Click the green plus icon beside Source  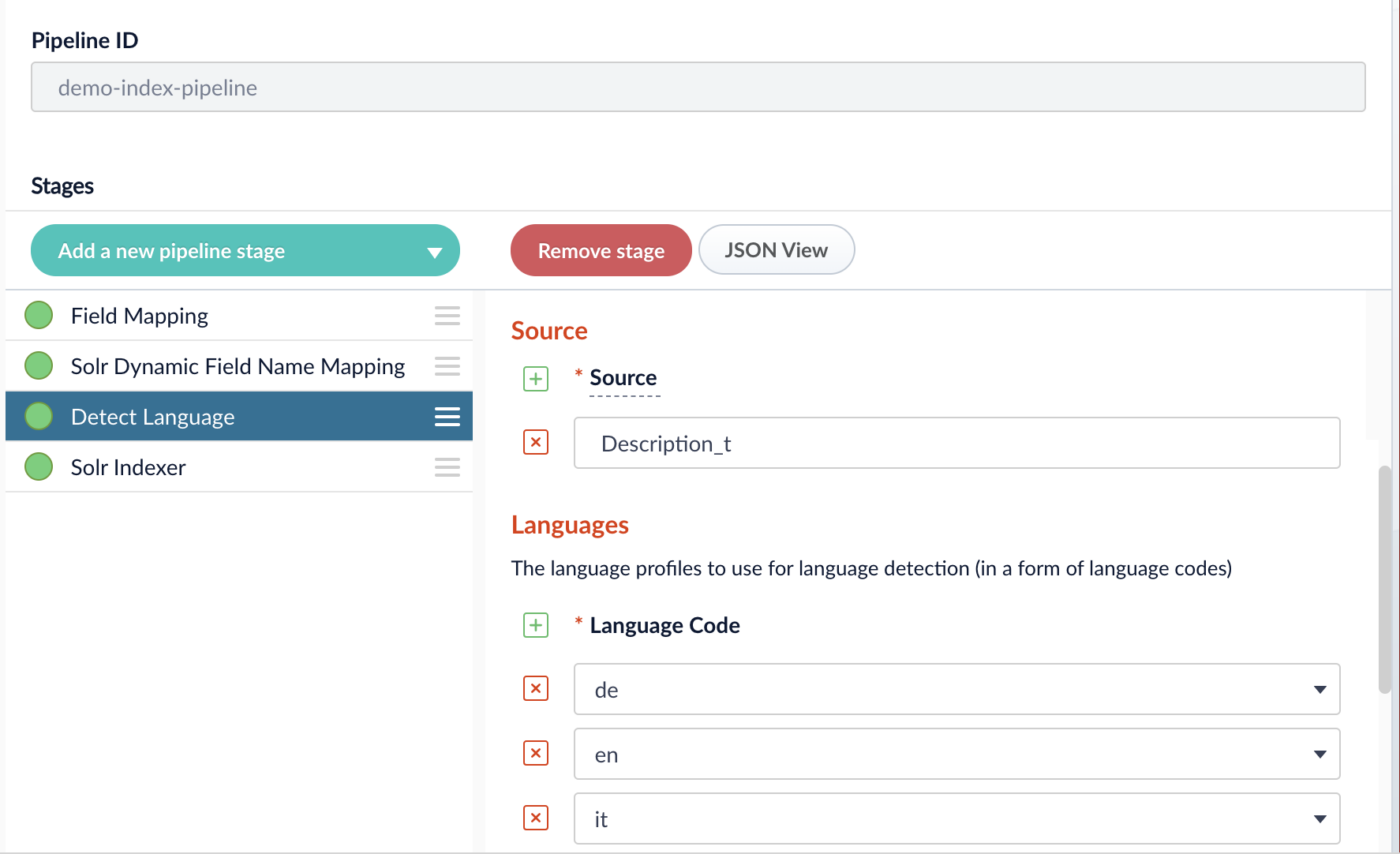click(x=537, y=379)
